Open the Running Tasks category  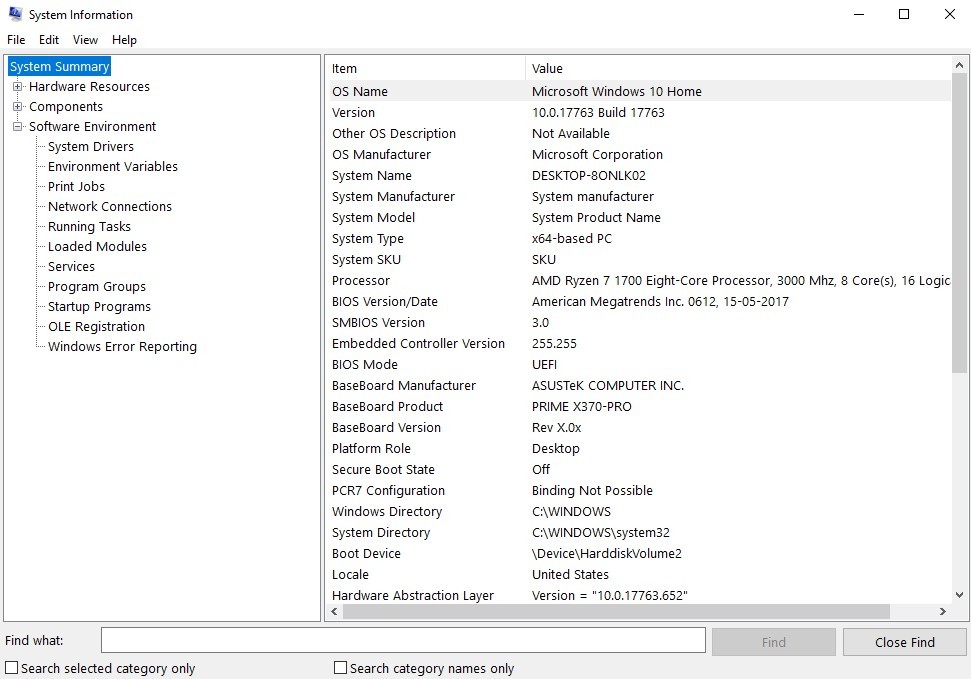click(88, 226)
